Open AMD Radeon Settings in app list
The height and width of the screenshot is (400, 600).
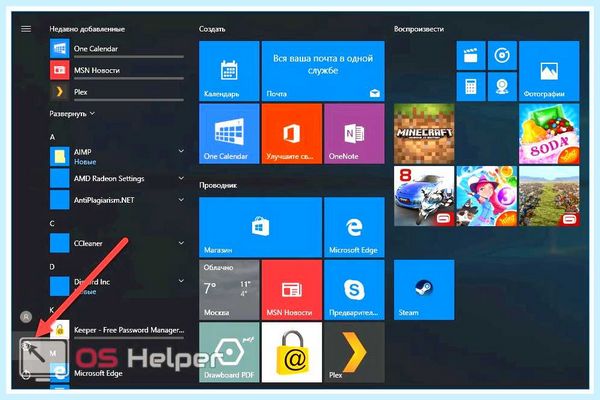pyautogui.click(x=117, y=178)
